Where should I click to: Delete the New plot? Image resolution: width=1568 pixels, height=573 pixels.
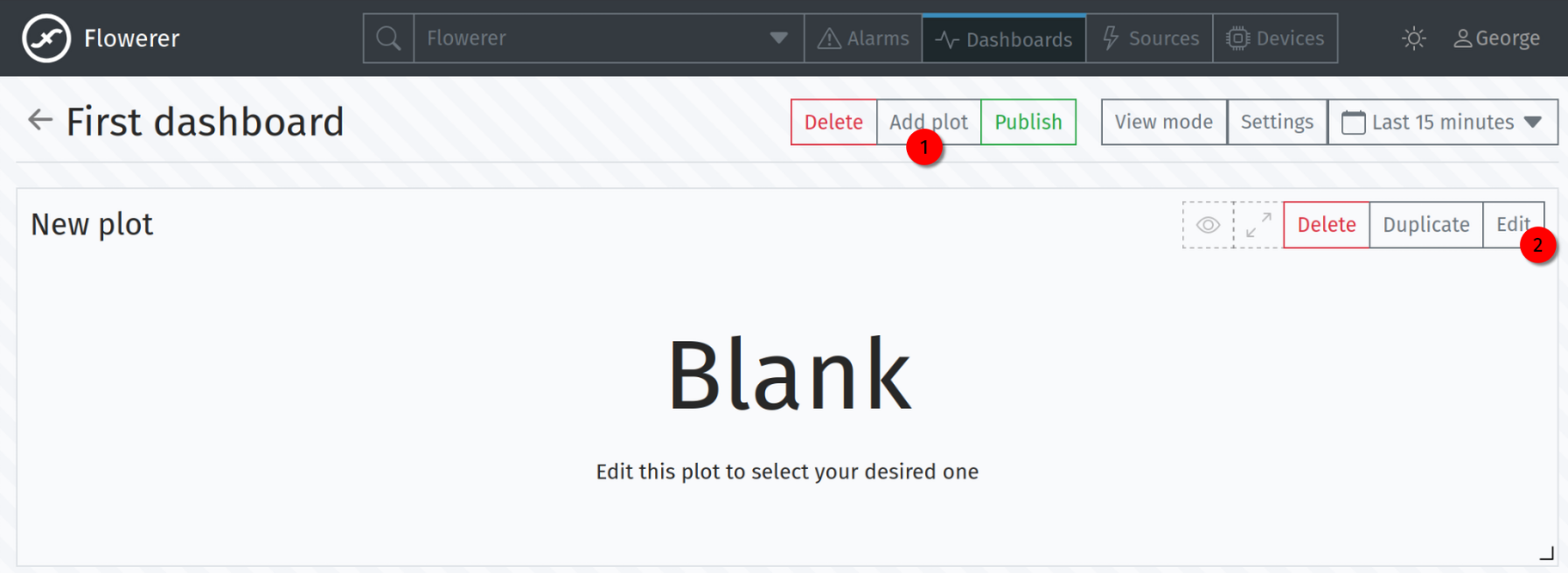tap(1327, 225)
